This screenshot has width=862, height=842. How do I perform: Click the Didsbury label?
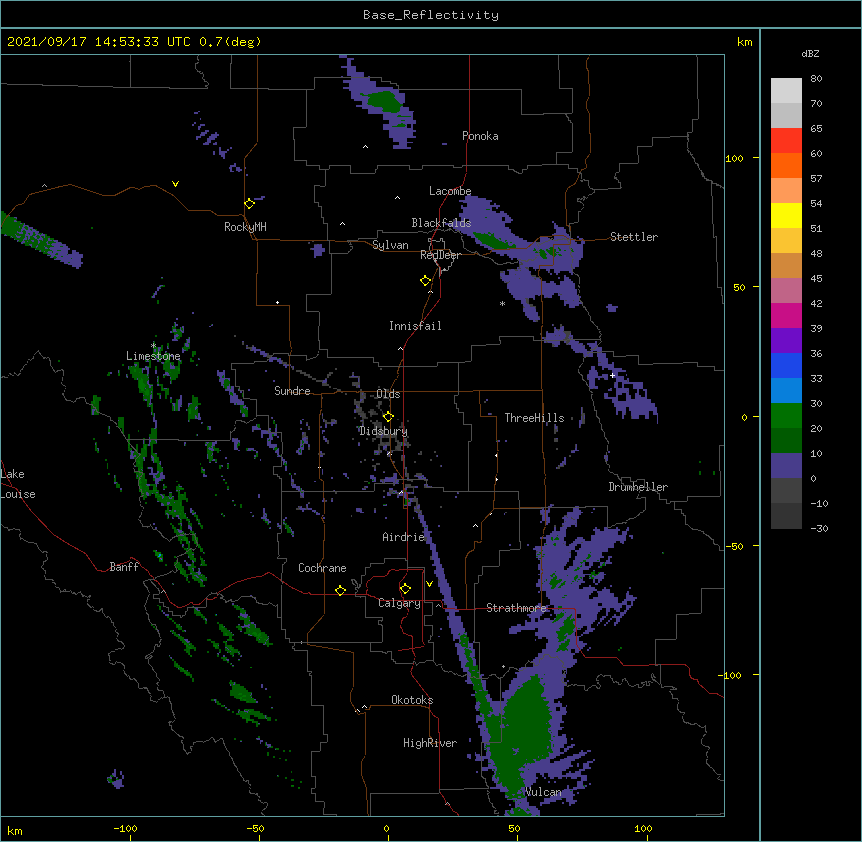coord(383,431)
